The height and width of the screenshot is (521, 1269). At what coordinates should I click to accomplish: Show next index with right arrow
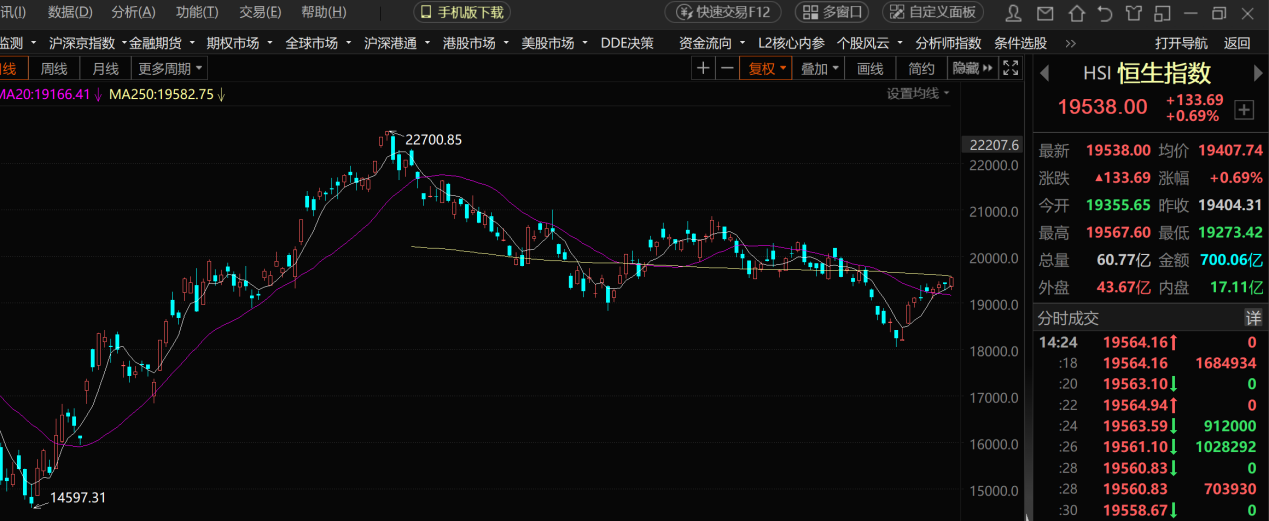point(1258,73)
